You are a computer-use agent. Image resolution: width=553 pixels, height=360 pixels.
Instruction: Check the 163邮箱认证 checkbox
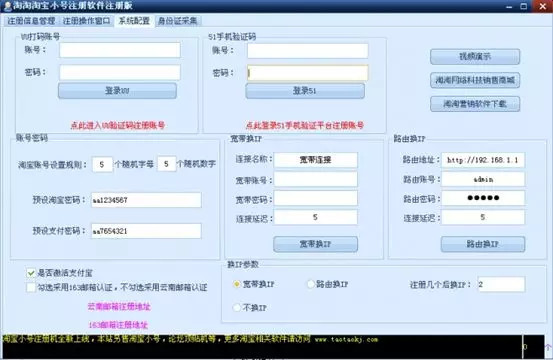pos(31,287)
